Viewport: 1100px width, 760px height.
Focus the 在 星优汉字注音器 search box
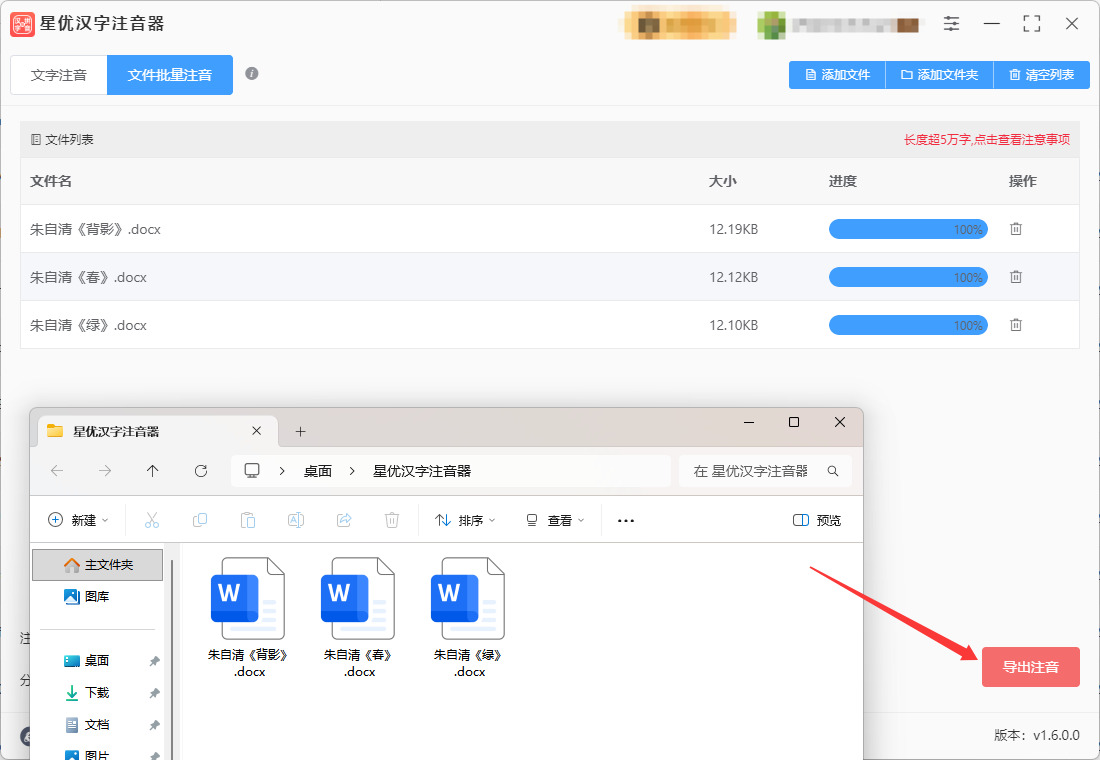[x=765, y=471]
